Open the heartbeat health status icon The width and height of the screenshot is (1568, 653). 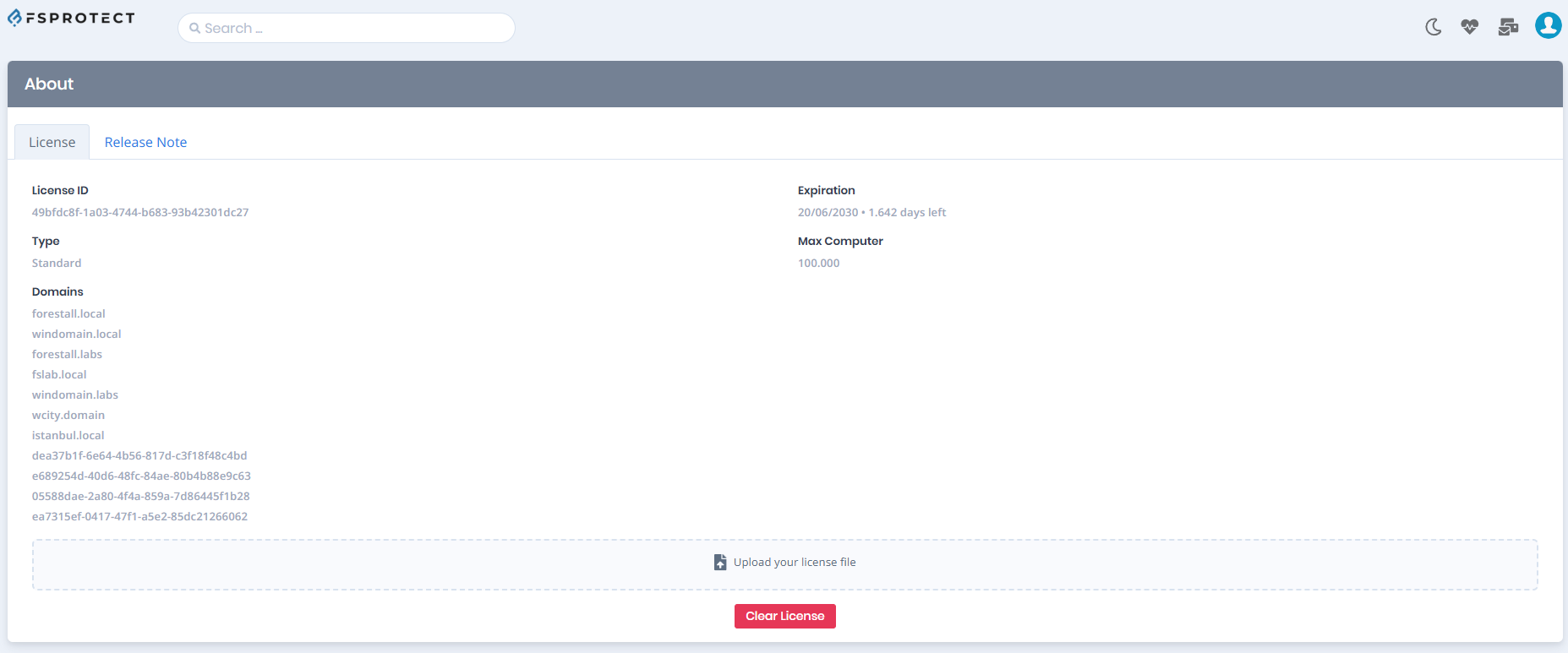[1470, 27]
